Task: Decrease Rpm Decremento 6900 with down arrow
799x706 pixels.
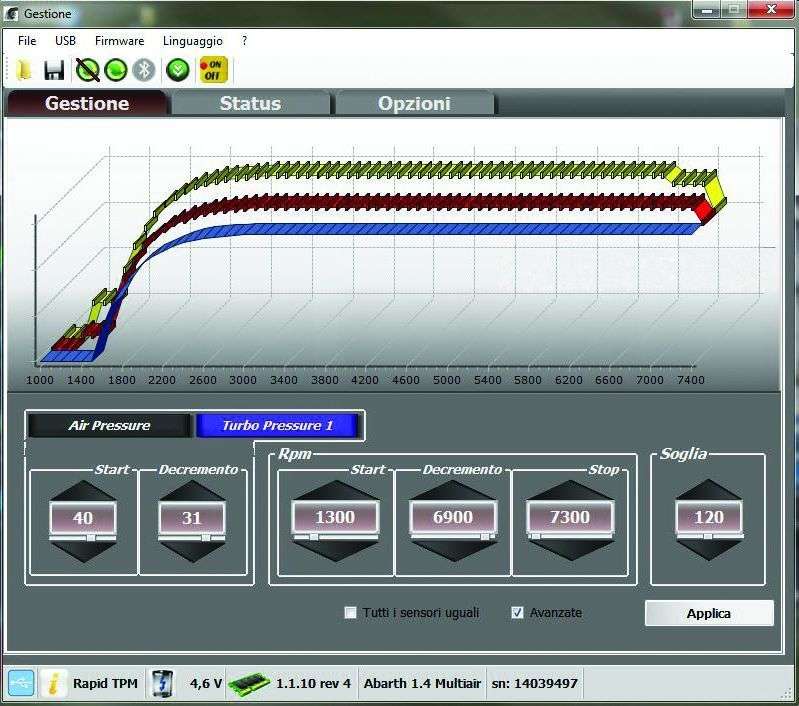Action: (453, 551)
